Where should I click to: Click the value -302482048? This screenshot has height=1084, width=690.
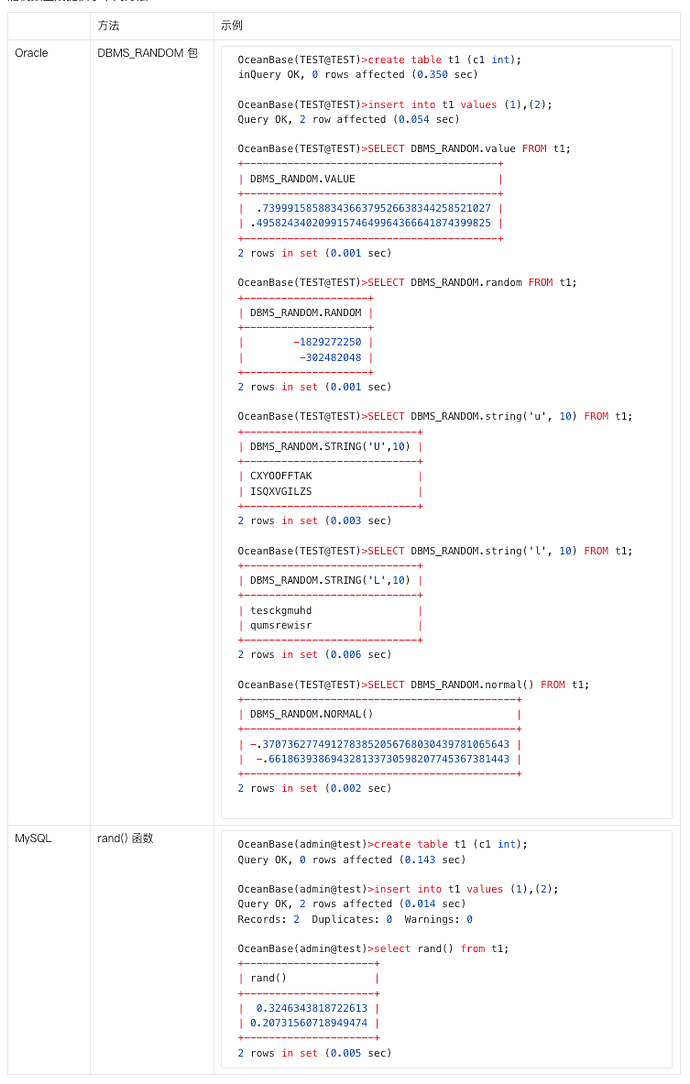coord(330,358)
